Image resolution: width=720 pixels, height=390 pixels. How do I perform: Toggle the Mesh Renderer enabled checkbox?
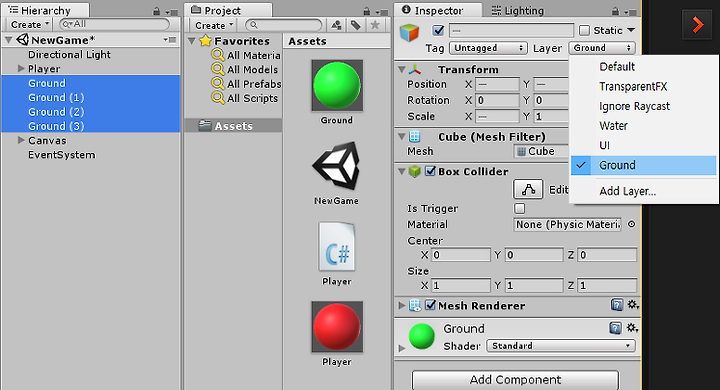click(430, 305)
